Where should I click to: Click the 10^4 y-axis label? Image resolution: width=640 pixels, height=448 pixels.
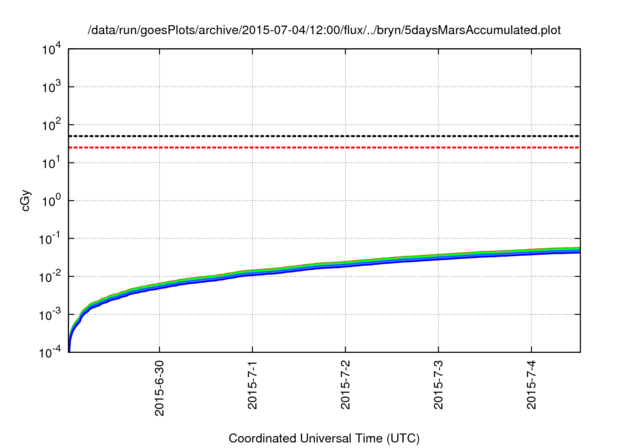coord(51,50)
